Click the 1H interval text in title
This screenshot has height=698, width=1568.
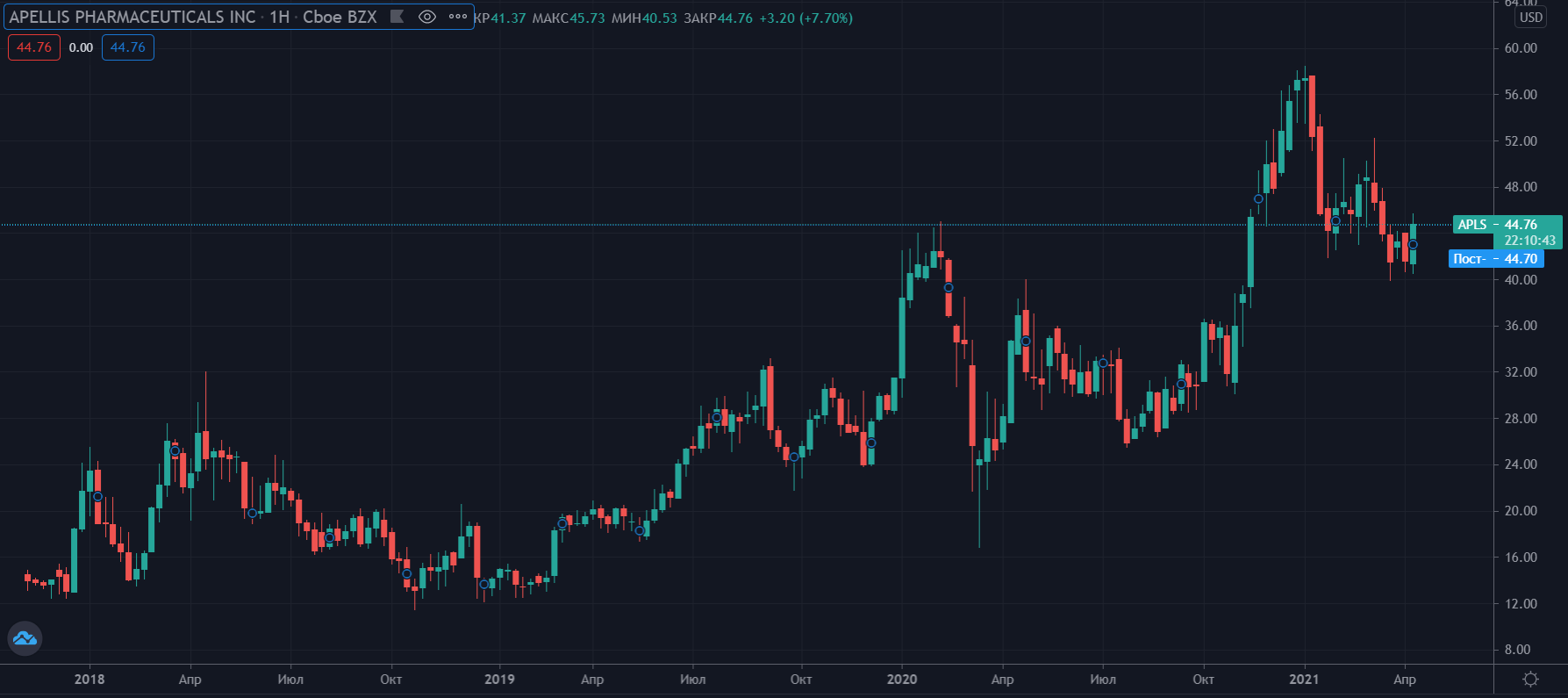279,17
